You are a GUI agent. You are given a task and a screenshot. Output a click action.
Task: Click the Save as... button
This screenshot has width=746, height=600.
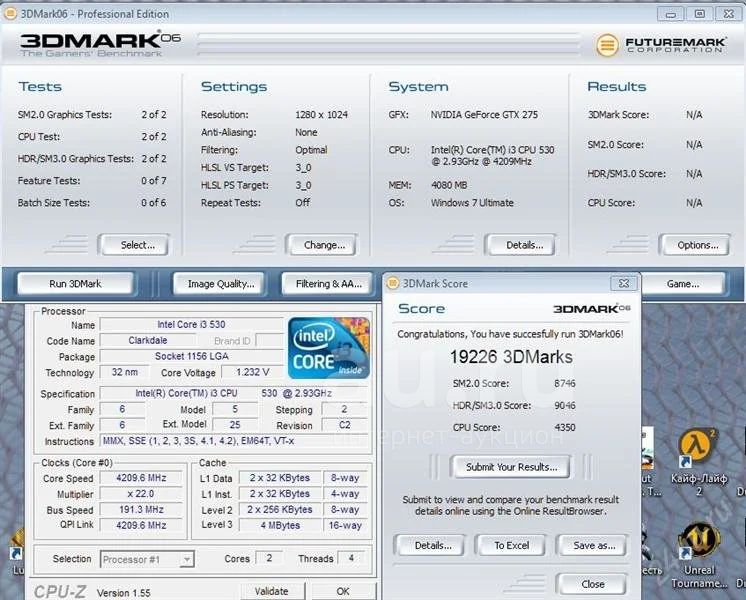(591, 545)
